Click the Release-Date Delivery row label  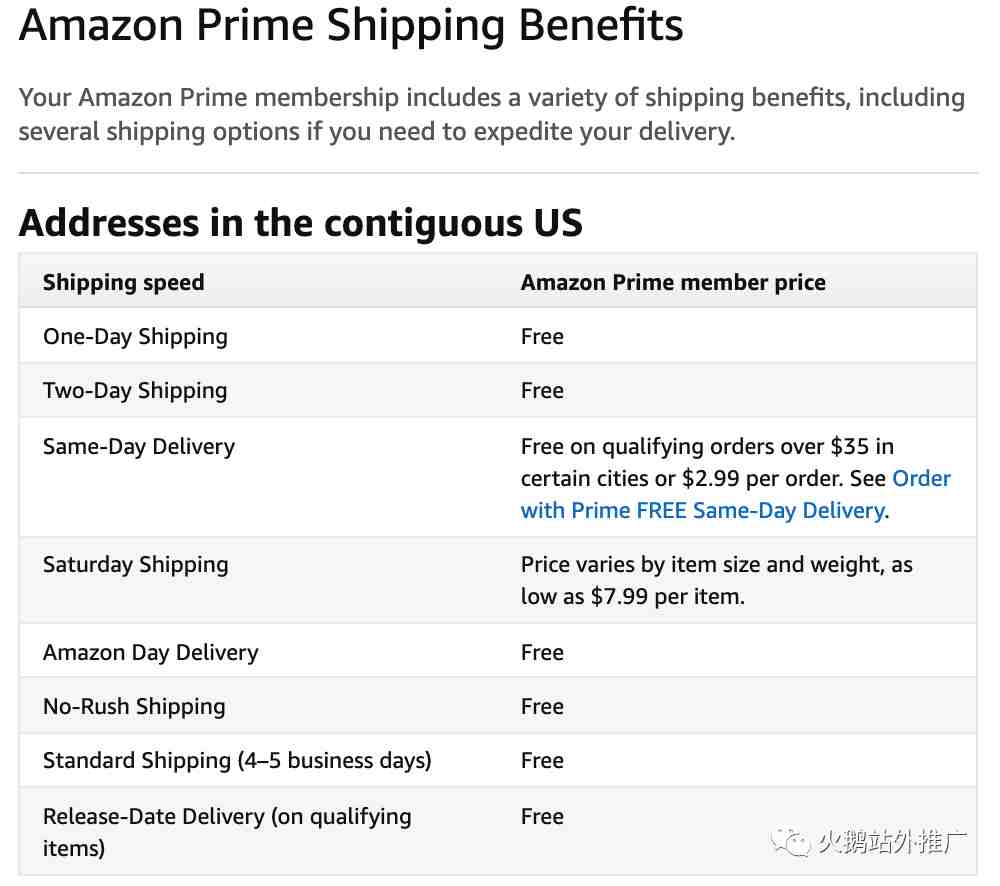[x=227, y=816]
